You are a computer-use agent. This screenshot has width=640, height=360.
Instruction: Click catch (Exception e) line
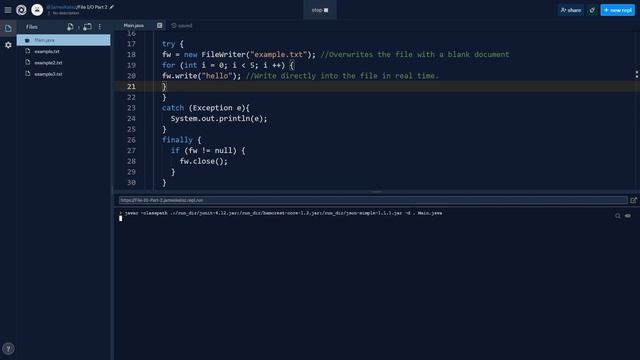pyautogui.click(x=206, y=108)
